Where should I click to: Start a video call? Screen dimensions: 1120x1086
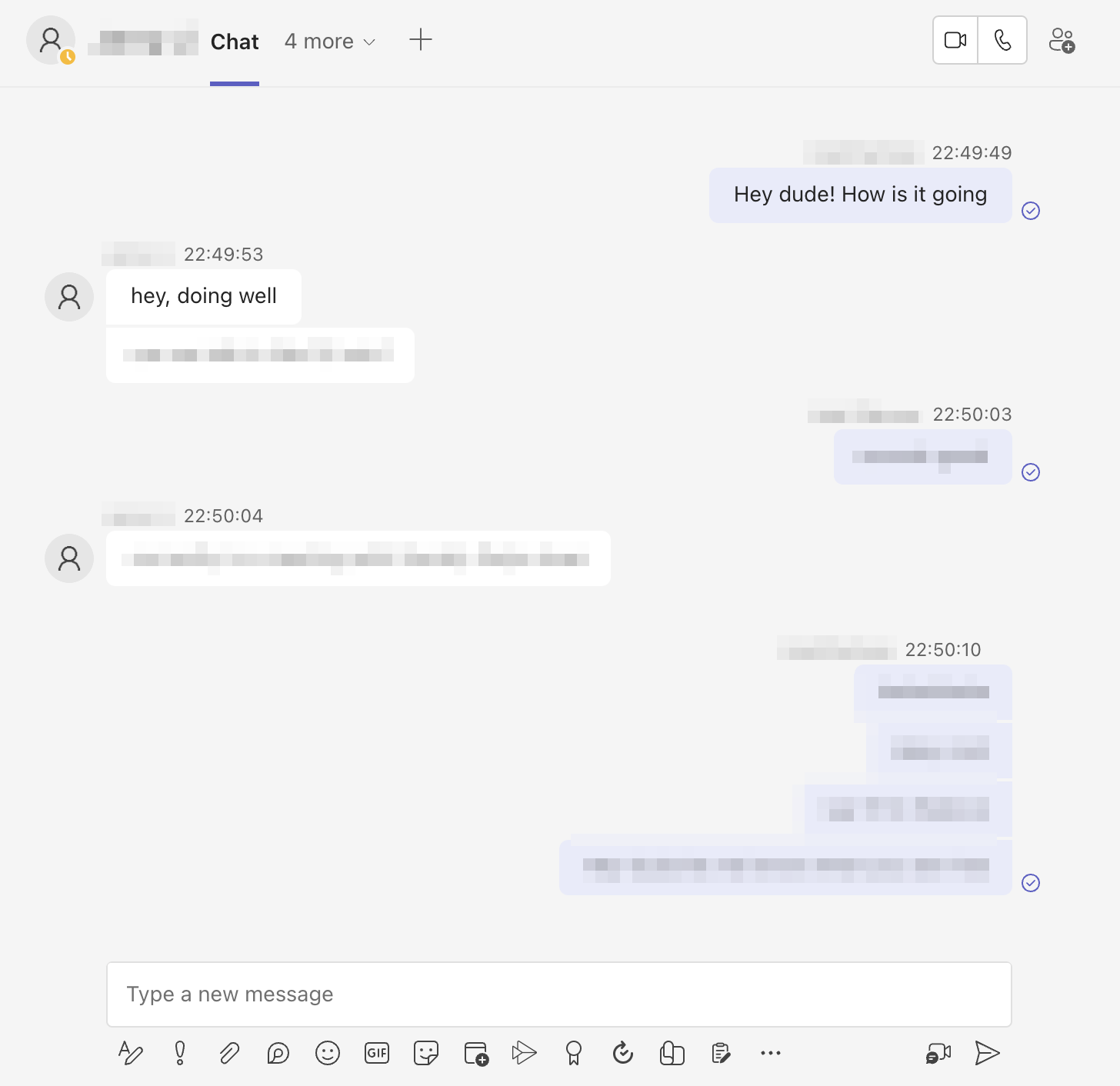(x=955, y=40)
